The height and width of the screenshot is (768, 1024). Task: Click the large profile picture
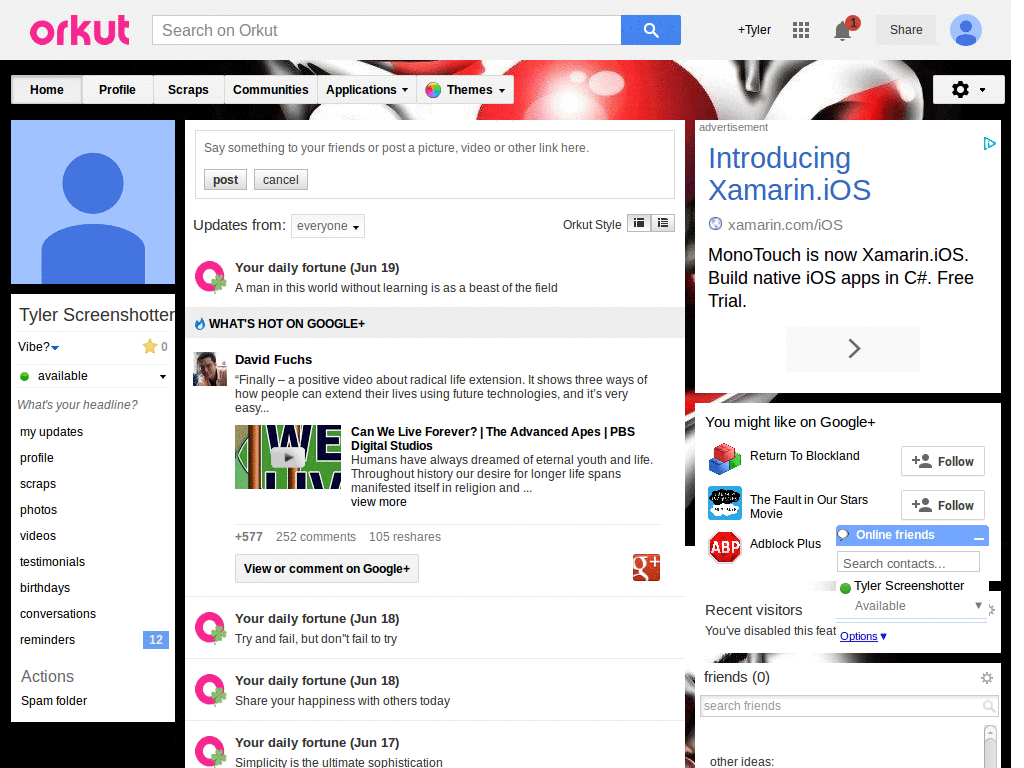pos(93,202)
